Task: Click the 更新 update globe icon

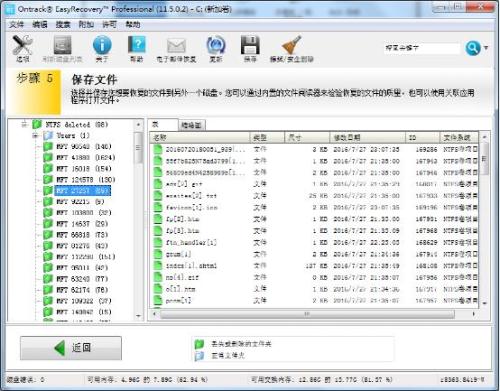Action: click(216, 45)
